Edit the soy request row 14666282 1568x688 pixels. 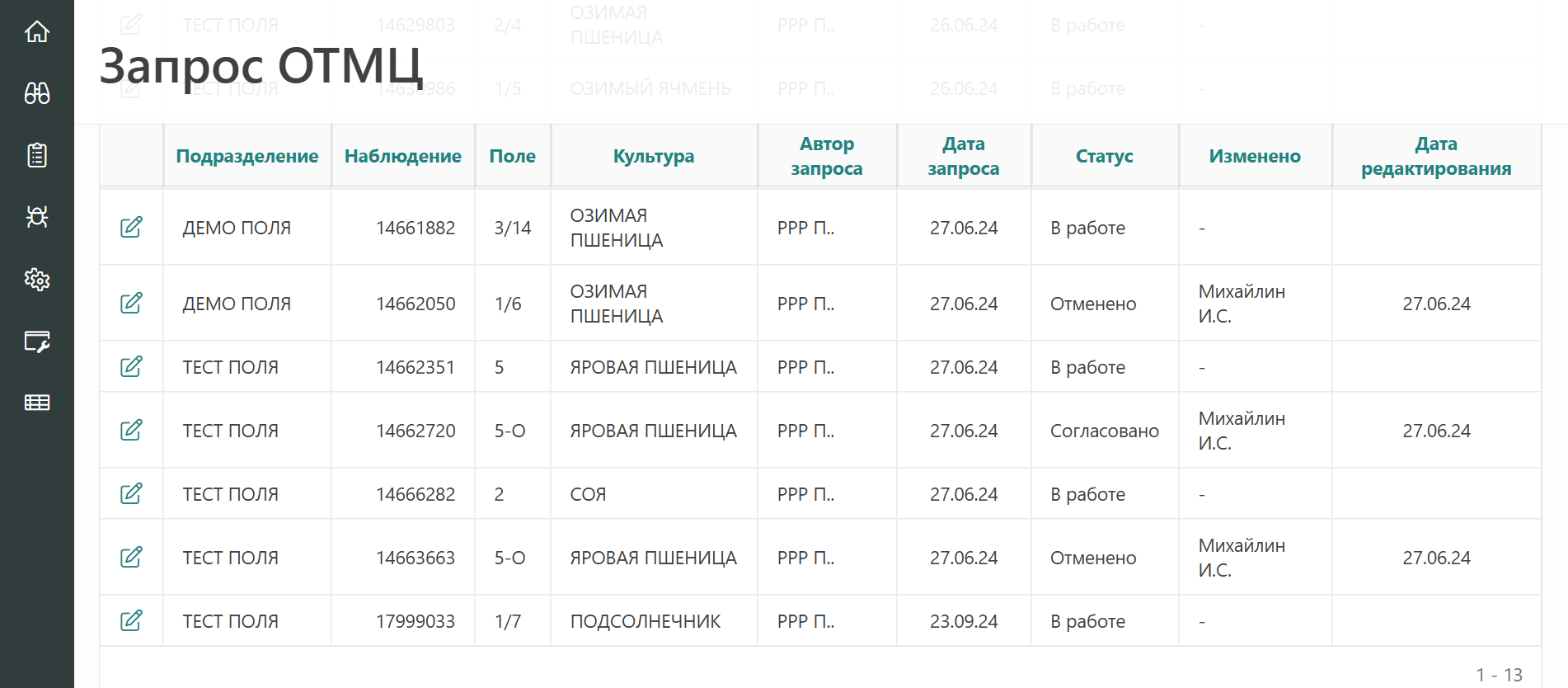click(131, 493)
